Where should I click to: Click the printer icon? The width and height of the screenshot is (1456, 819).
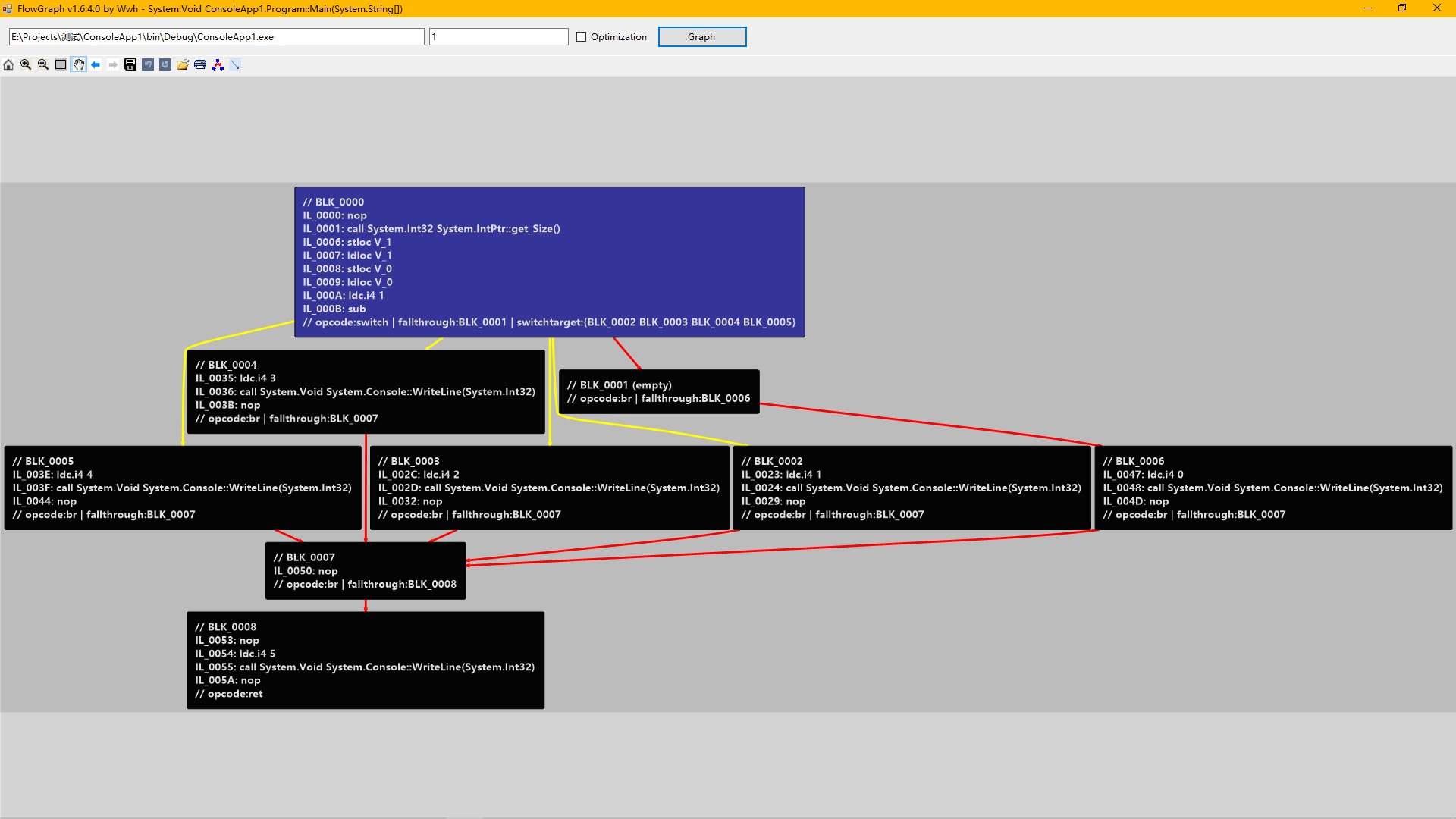pyautogui.click(x=200, y=65)
